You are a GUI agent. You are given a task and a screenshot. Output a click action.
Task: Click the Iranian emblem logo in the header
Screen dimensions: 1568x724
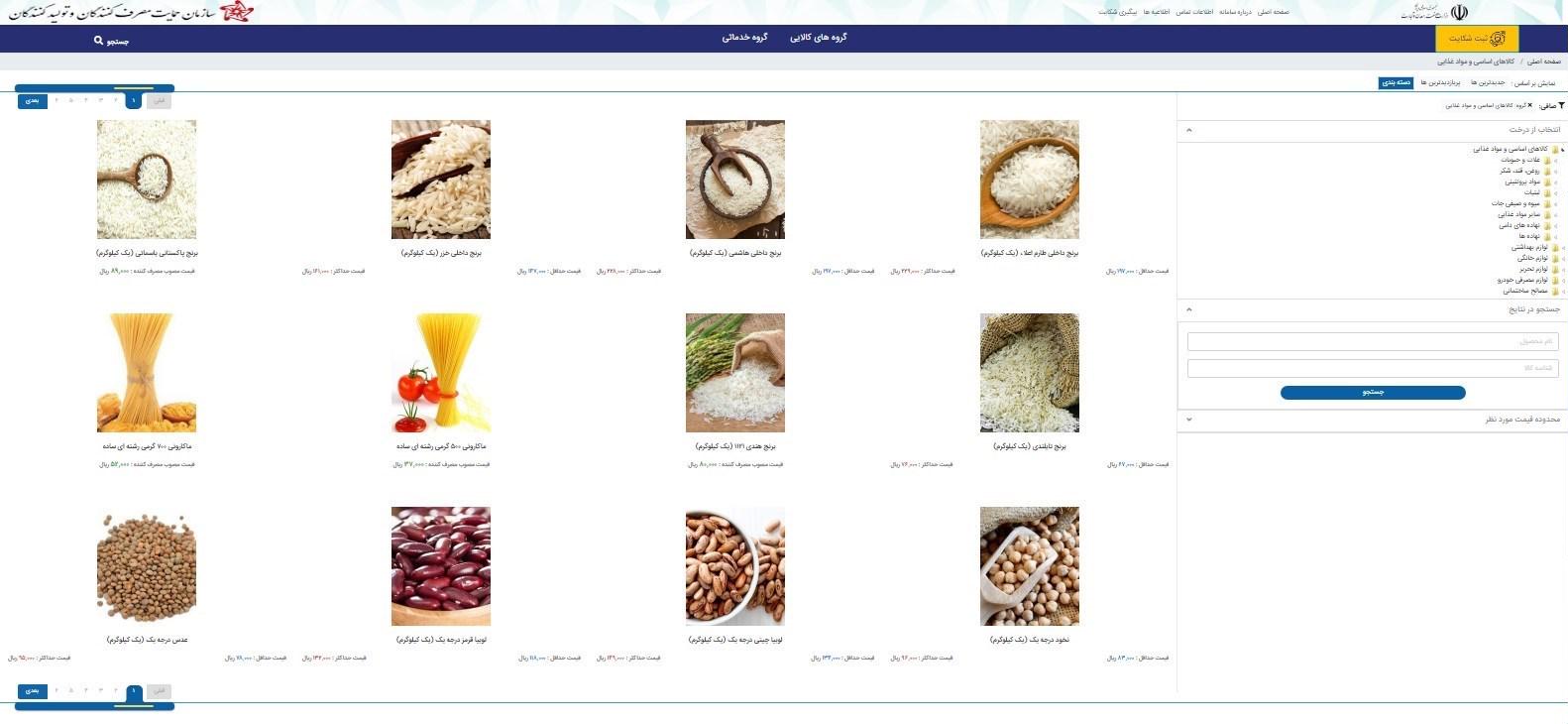pos(1458,12)
